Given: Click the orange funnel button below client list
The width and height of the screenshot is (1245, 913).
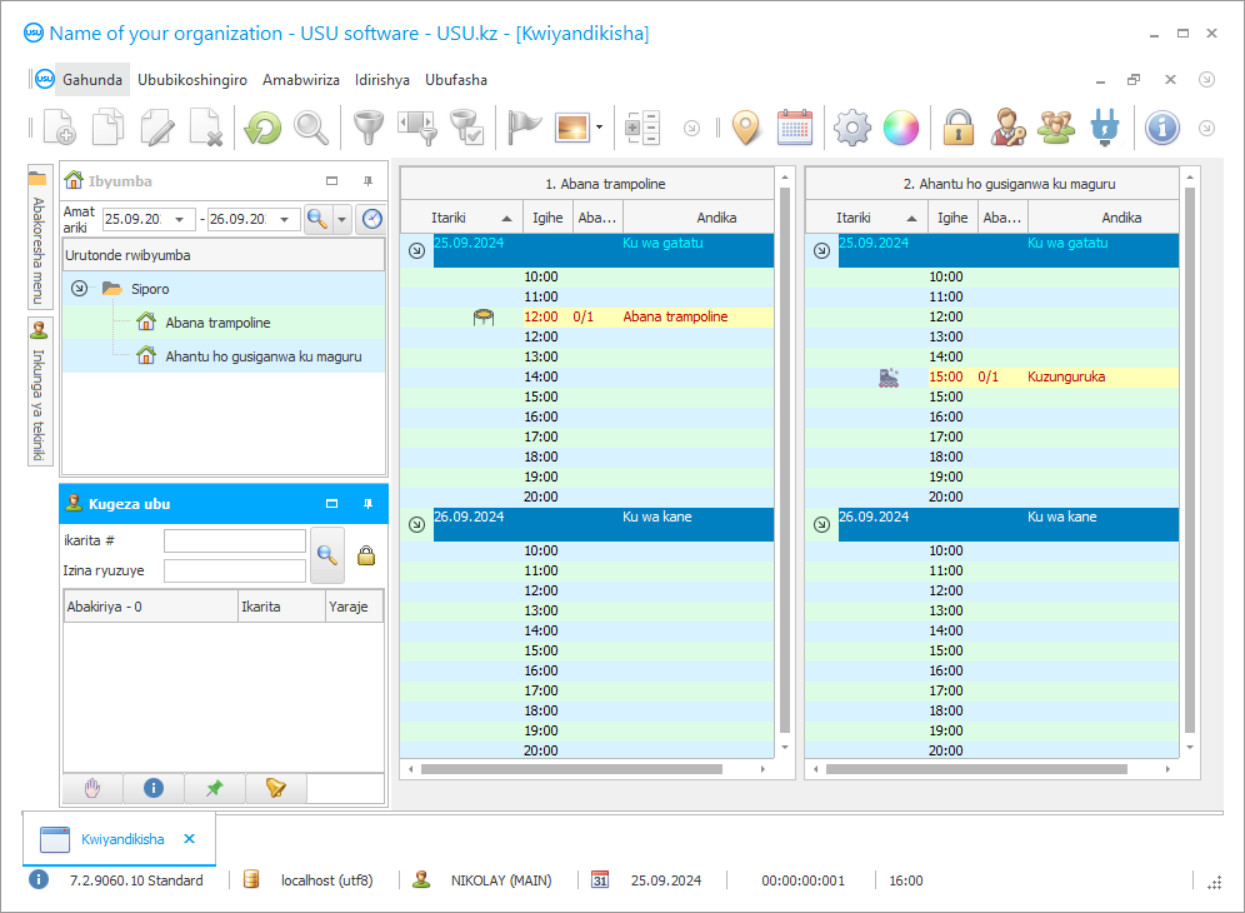Looking at the screenshot, I should tap(276, 788).
